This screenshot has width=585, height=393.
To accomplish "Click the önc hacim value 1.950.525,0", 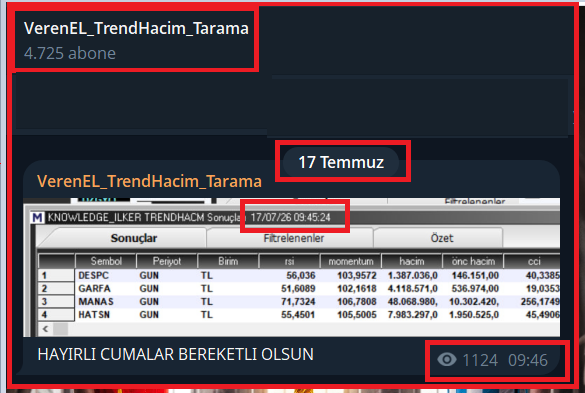I will [x=474, y=315].
